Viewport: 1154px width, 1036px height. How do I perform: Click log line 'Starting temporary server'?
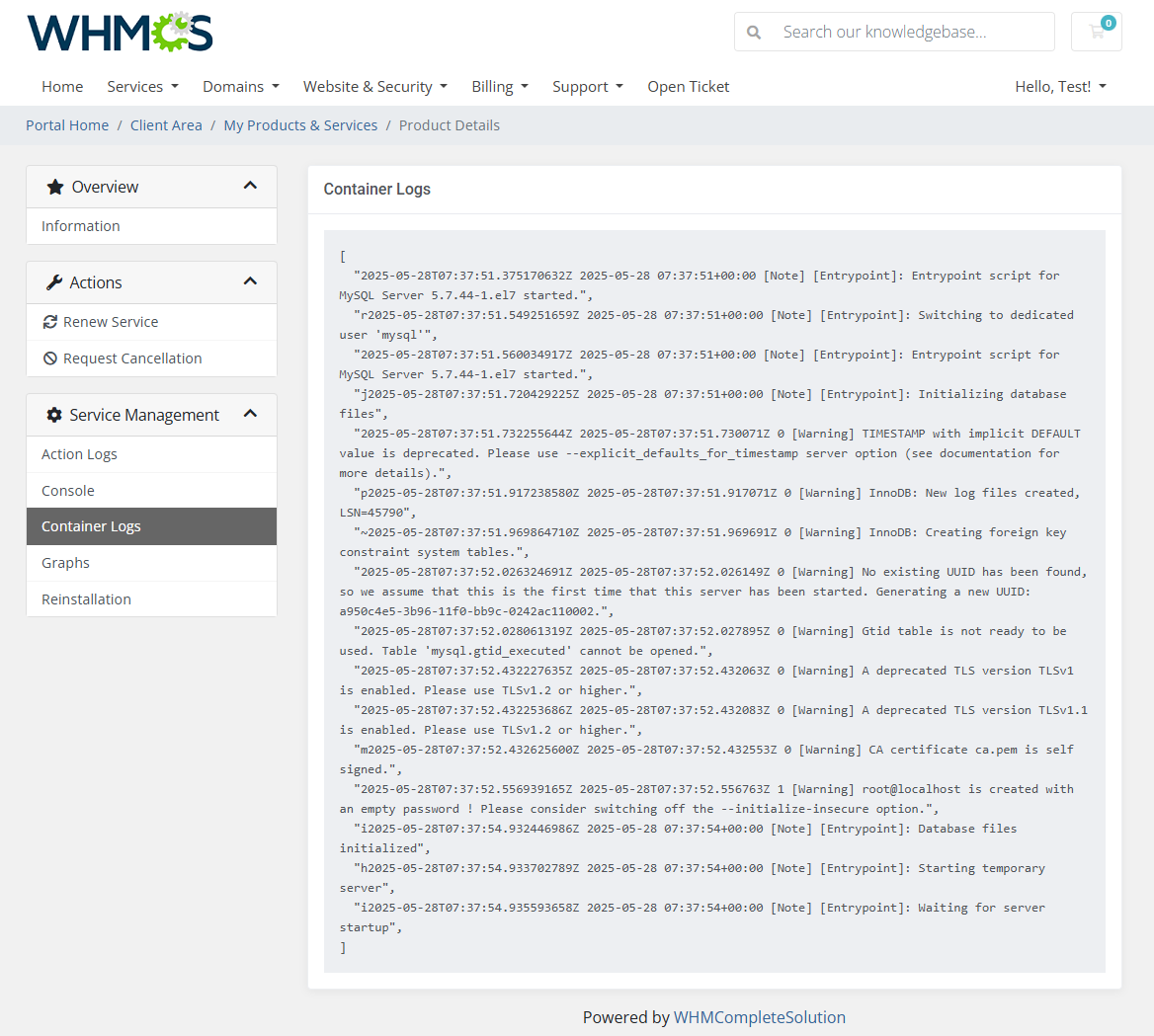point(692,878)
